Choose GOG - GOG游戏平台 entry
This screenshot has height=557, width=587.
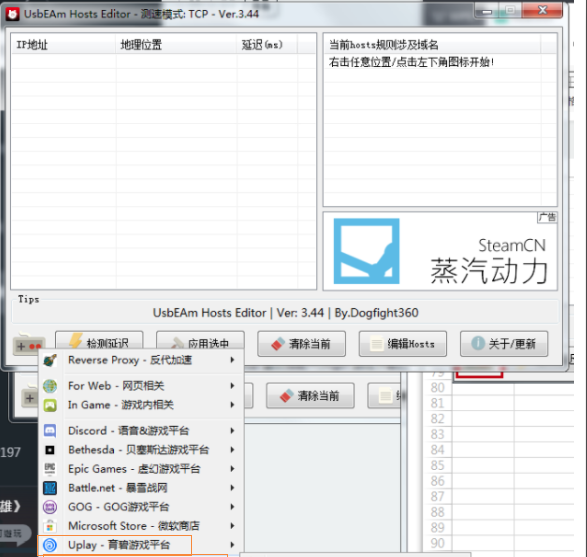(141, 507)
